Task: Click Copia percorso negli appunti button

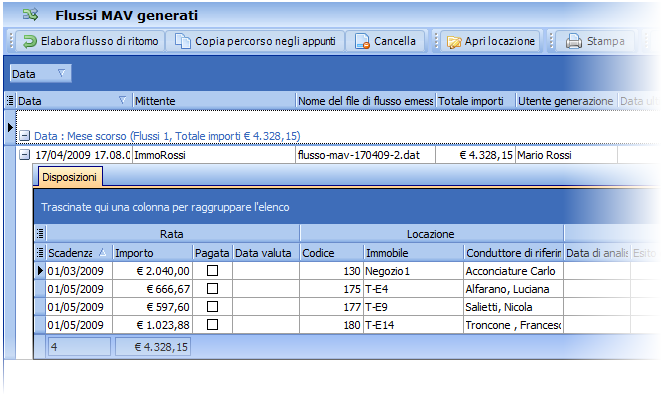Action: tap(255, 41)
